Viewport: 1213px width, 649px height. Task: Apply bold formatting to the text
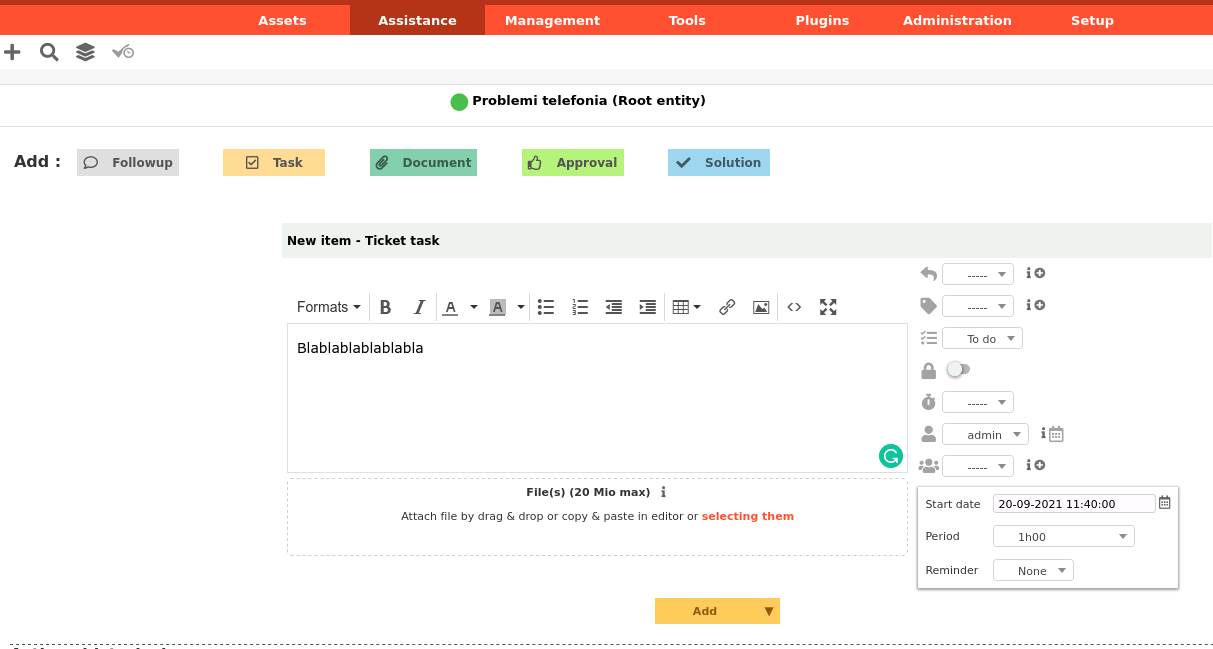385,307
